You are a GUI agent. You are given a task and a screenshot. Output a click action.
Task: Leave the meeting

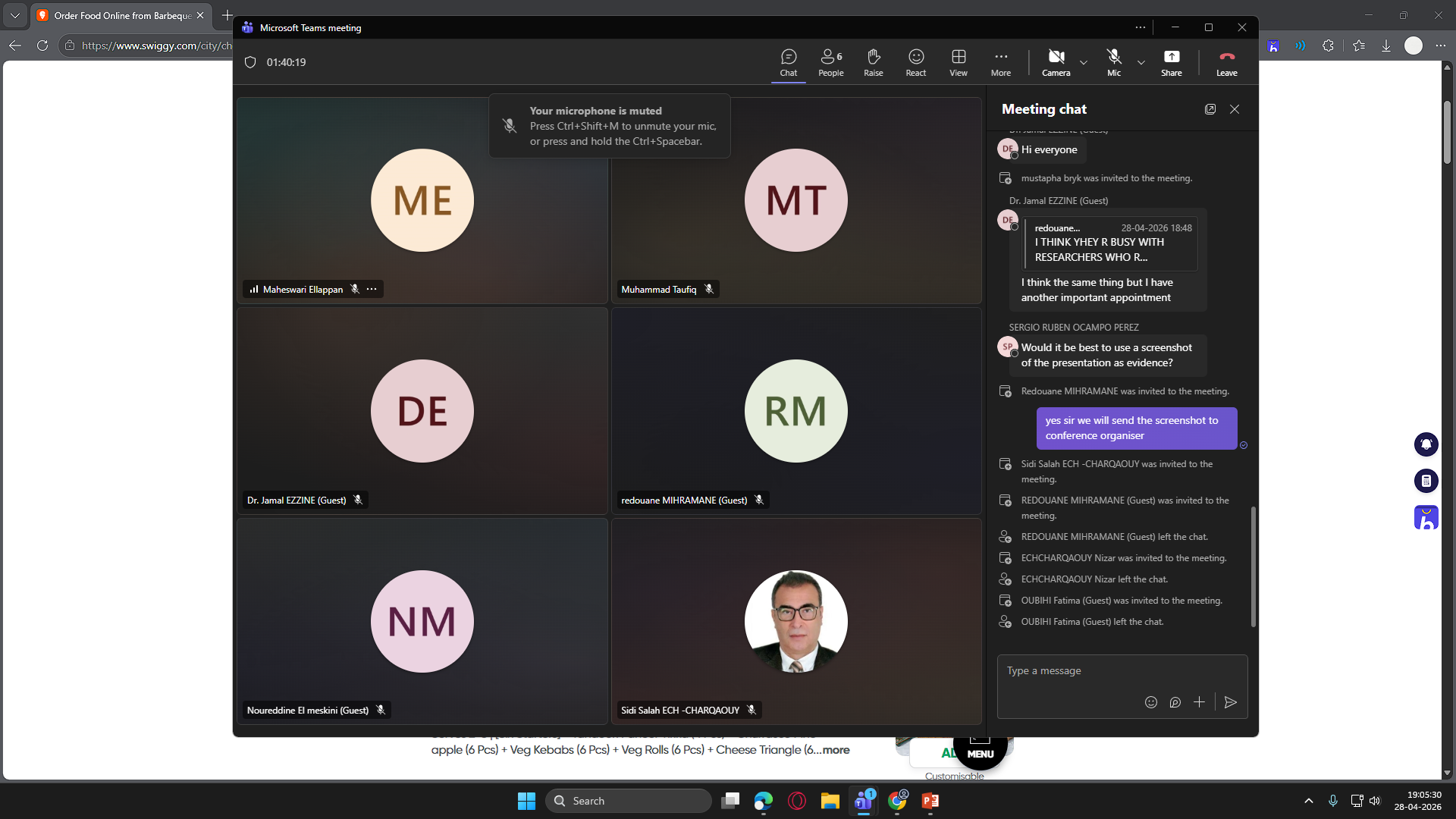tap(1227, 62)
